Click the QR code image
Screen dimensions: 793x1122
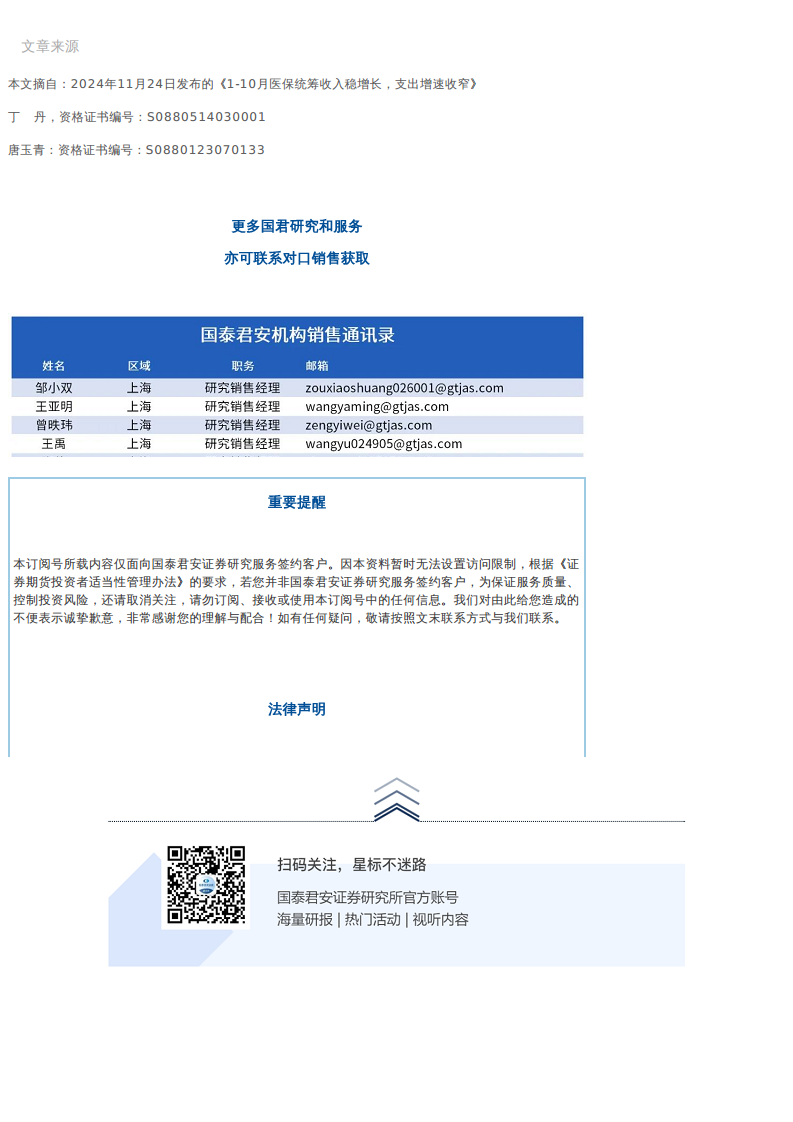click(x=206, y=885)
